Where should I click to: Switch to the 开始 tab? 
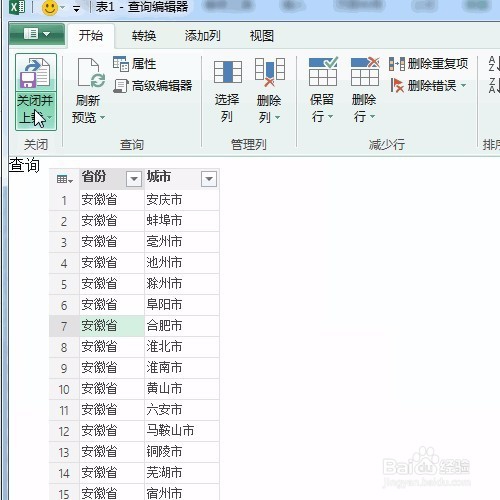[x=91, y=35]
